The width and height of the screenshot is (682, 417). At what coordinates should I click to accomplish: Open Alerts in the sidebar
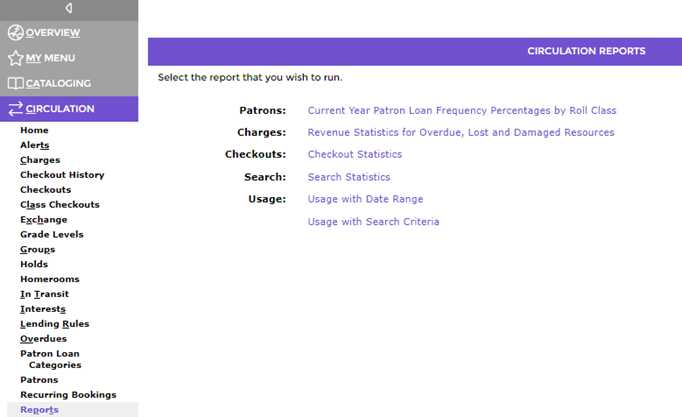pyautogui.click(x=35, y=145)
